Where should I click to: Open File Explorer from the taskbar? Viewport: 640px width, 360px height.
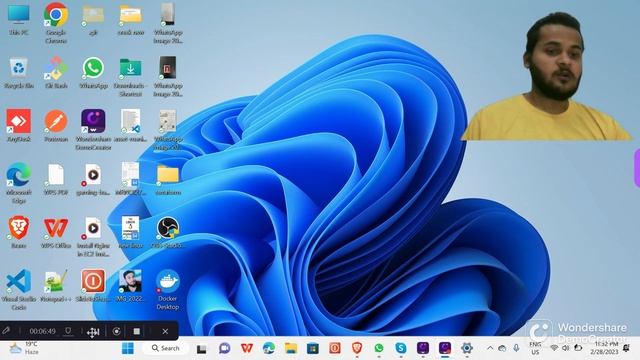(x=291, y=348)
